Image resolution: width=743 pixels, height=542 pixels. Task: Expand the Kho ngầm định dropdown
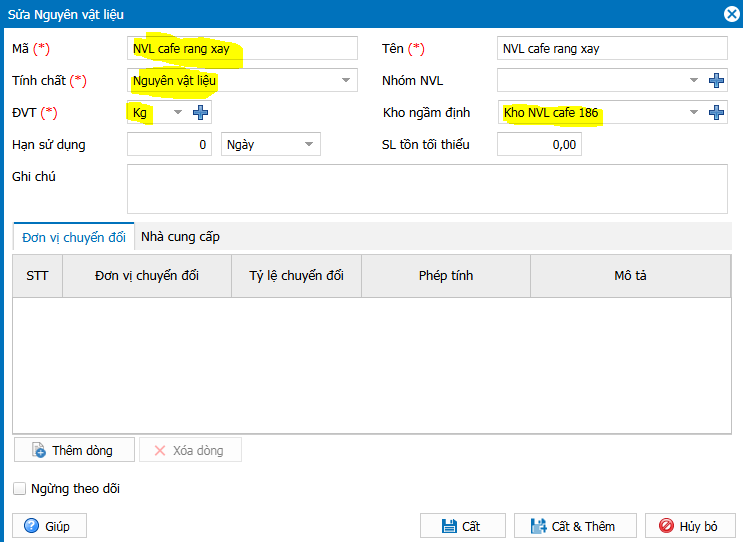(694, 112)
